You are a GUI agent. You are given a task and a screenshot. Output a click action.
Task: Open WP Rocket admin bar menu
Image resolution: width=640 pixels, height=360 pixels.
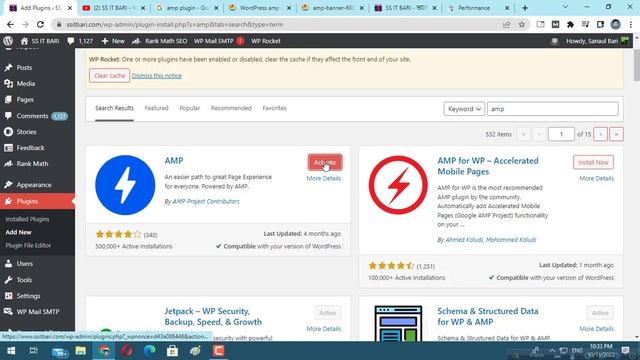[266, 41]
